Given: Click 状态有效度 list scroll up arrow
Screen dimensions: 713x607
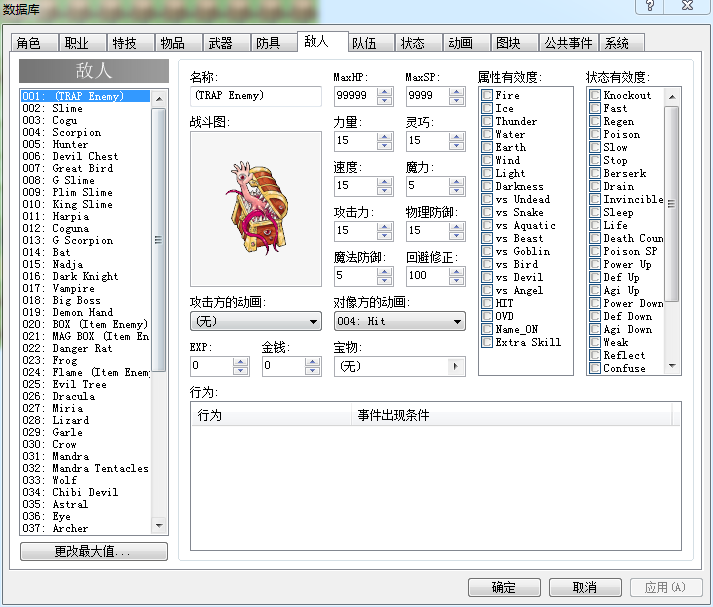Looking at the screenshot, I should click(x=672, y=97).
